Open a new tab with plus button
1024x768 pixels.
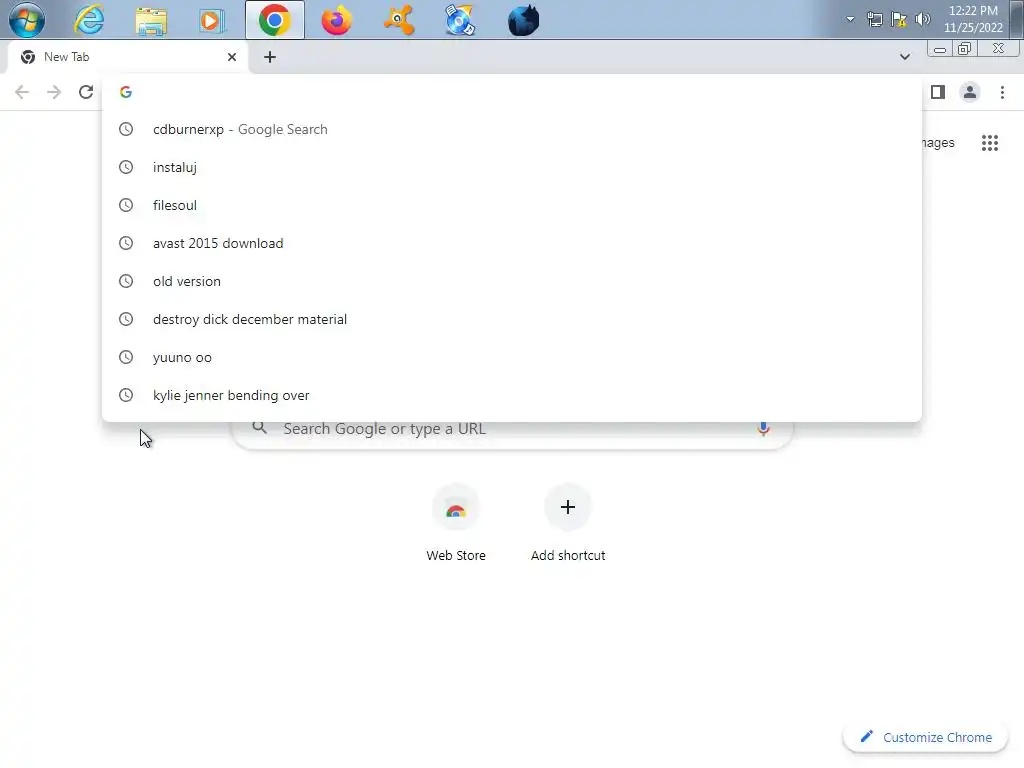[270, 57]
